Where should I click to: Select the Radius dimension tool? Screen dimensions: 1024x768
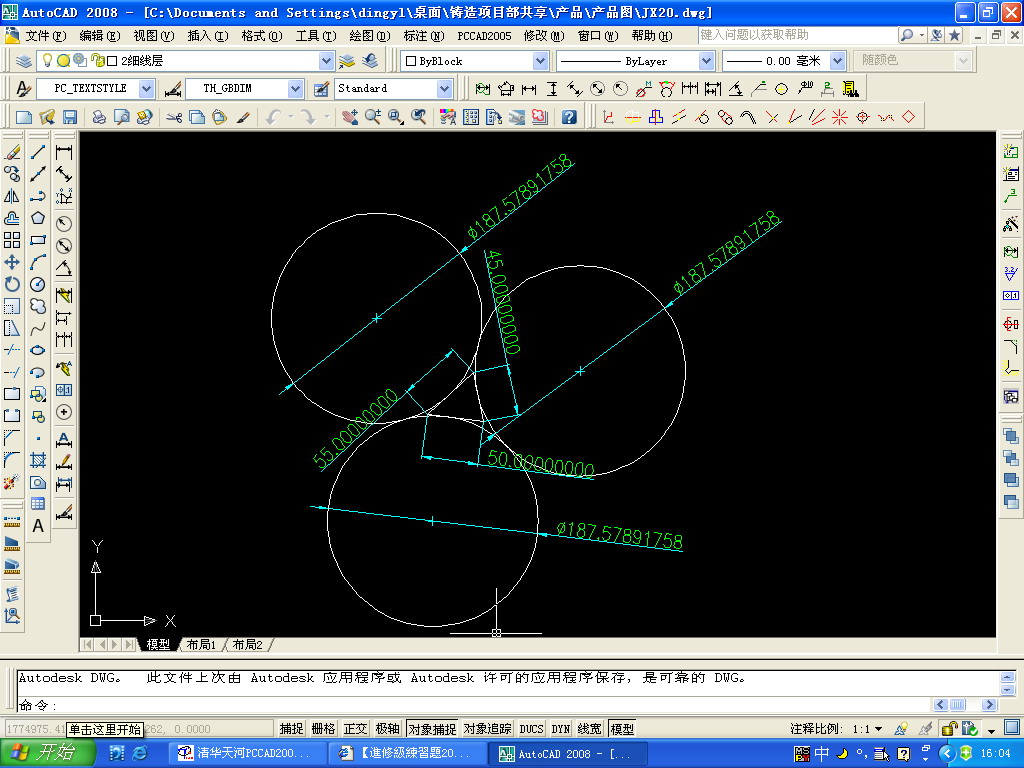click(x=64, y=224)
